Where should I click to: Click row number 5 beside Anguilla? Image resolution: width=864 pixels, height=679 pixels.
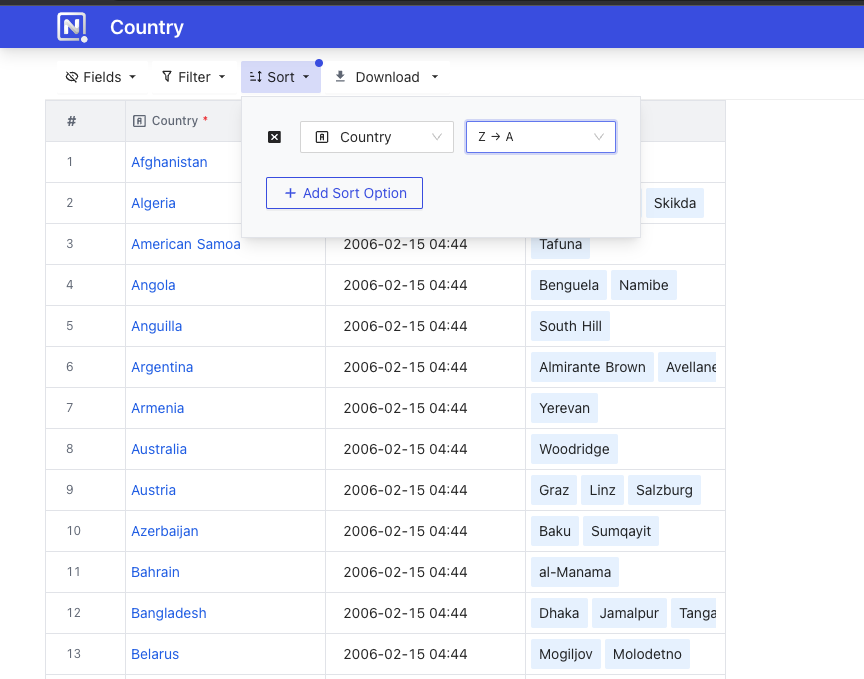(x=69, y=326)
